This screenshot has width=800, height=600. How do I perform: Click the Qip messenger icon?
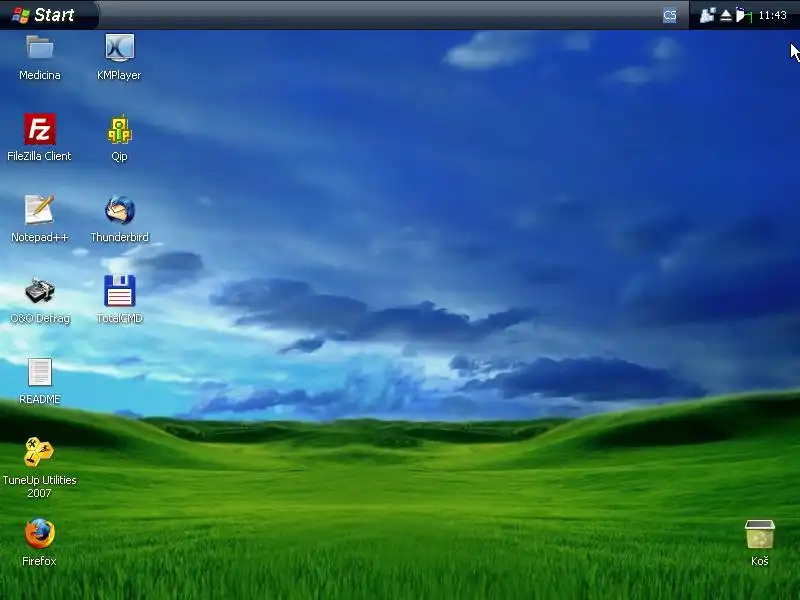tap(119, 129)
